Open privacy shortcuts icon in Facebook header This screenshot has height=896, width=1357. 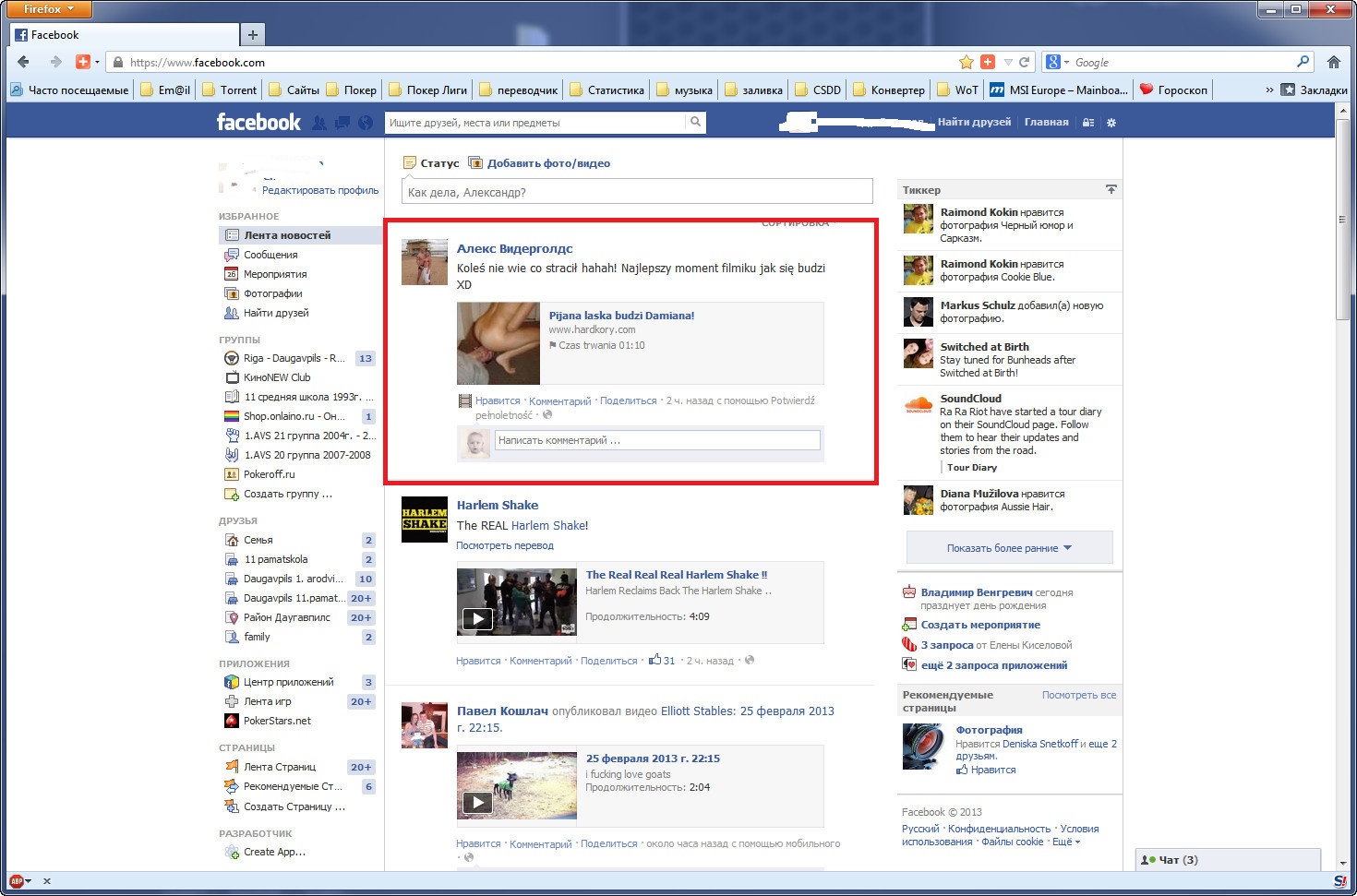click(x=1088, y=123)
